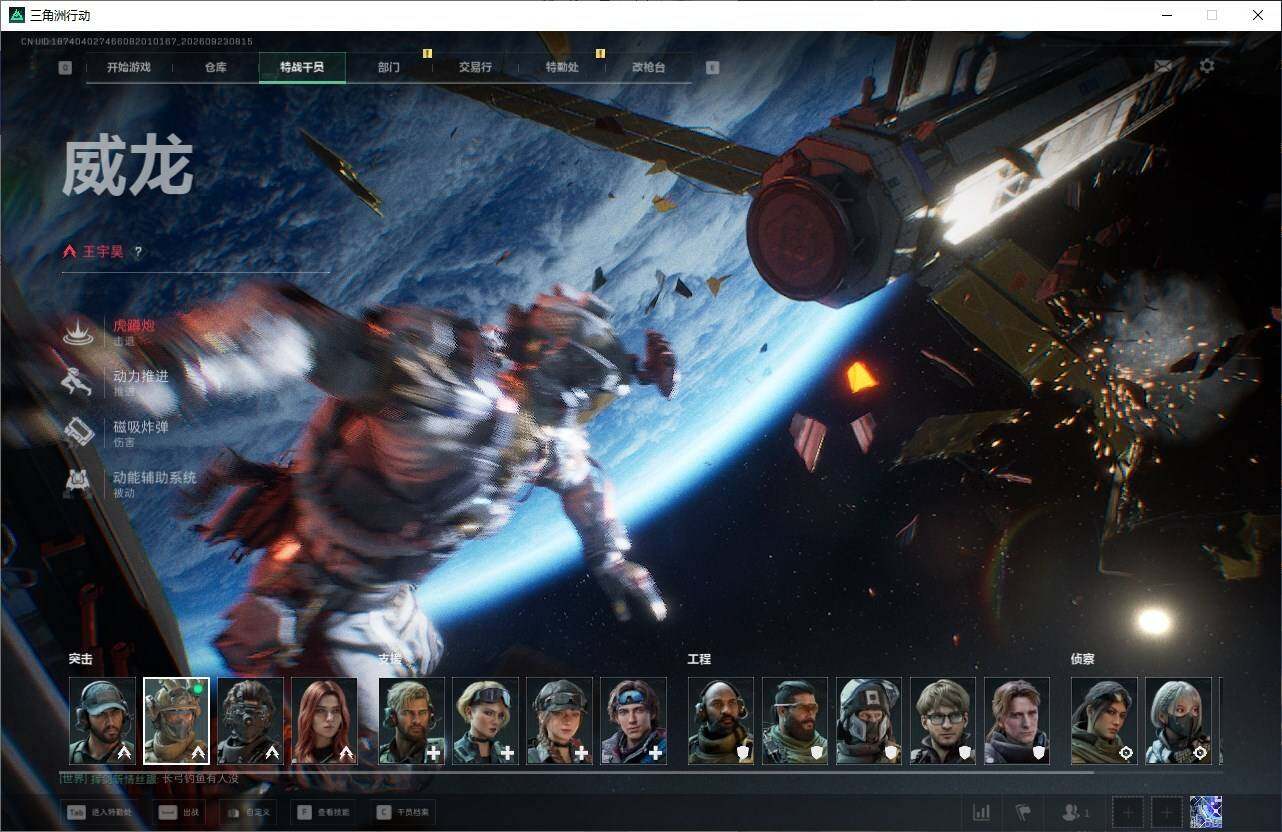This screenshot has height=832, width=1282.
Task: Click the 突击 category label
Action: 81,659
